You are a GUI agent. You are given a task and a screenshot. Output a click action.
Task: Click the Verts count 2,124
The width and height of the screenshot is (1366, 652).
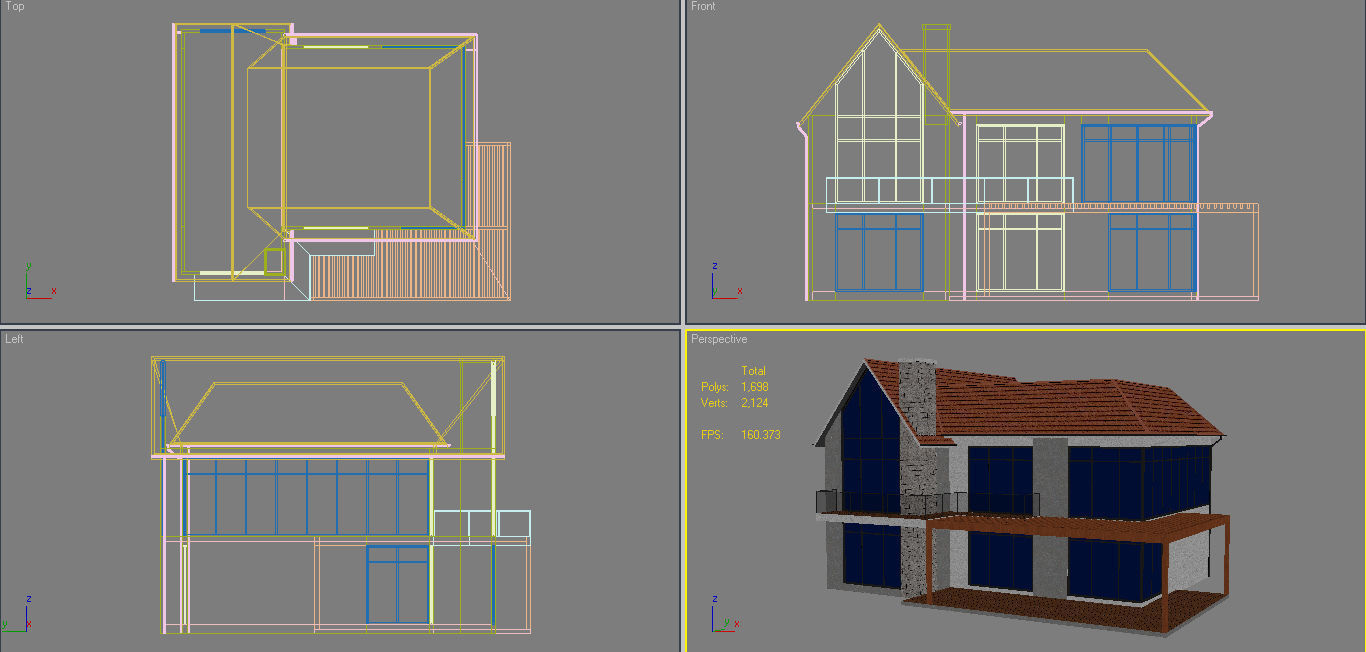(755, 403)
